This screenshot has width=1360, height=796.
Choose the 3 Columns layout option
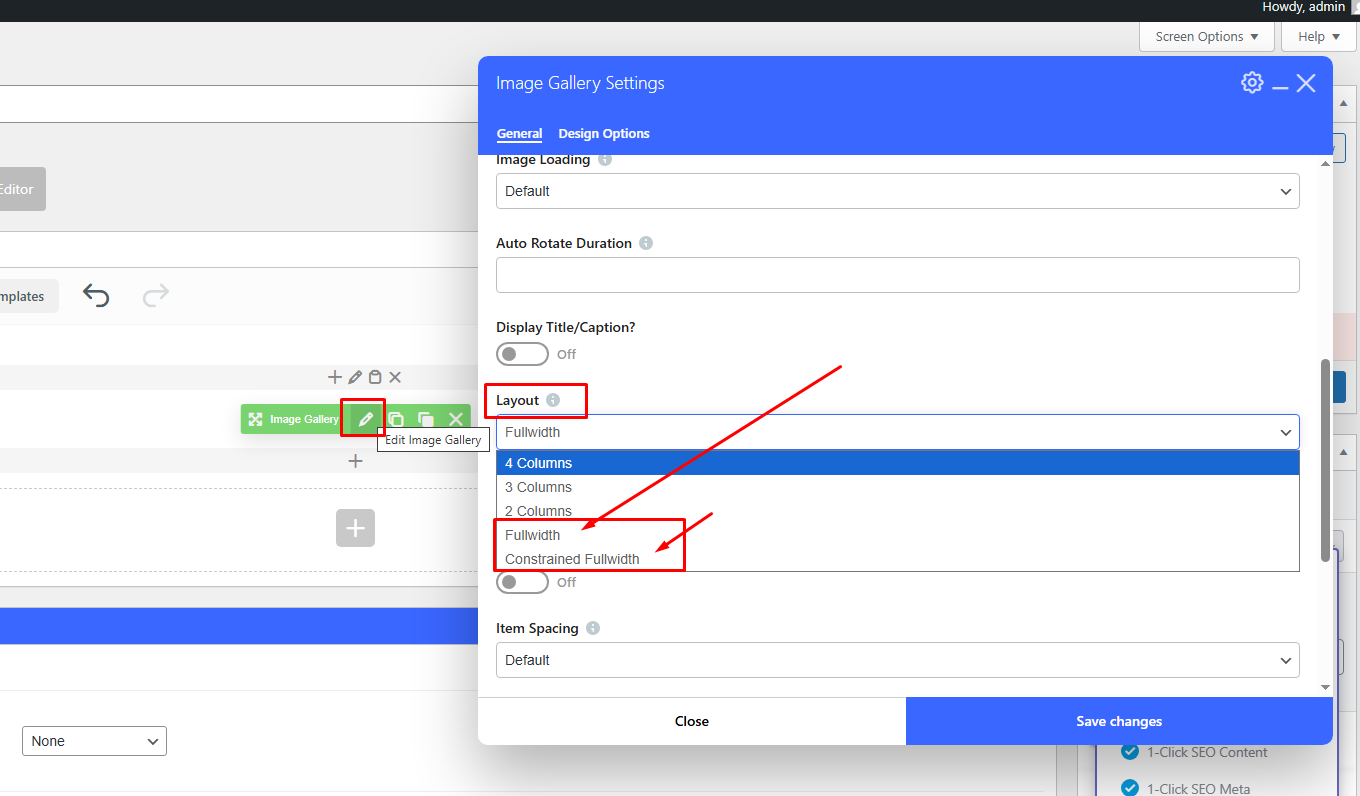pos(538,487)
